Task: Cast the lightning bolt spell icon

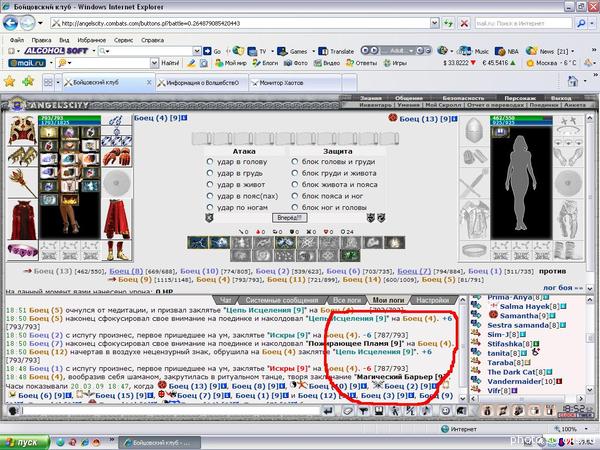Action: tap(198, 243)
